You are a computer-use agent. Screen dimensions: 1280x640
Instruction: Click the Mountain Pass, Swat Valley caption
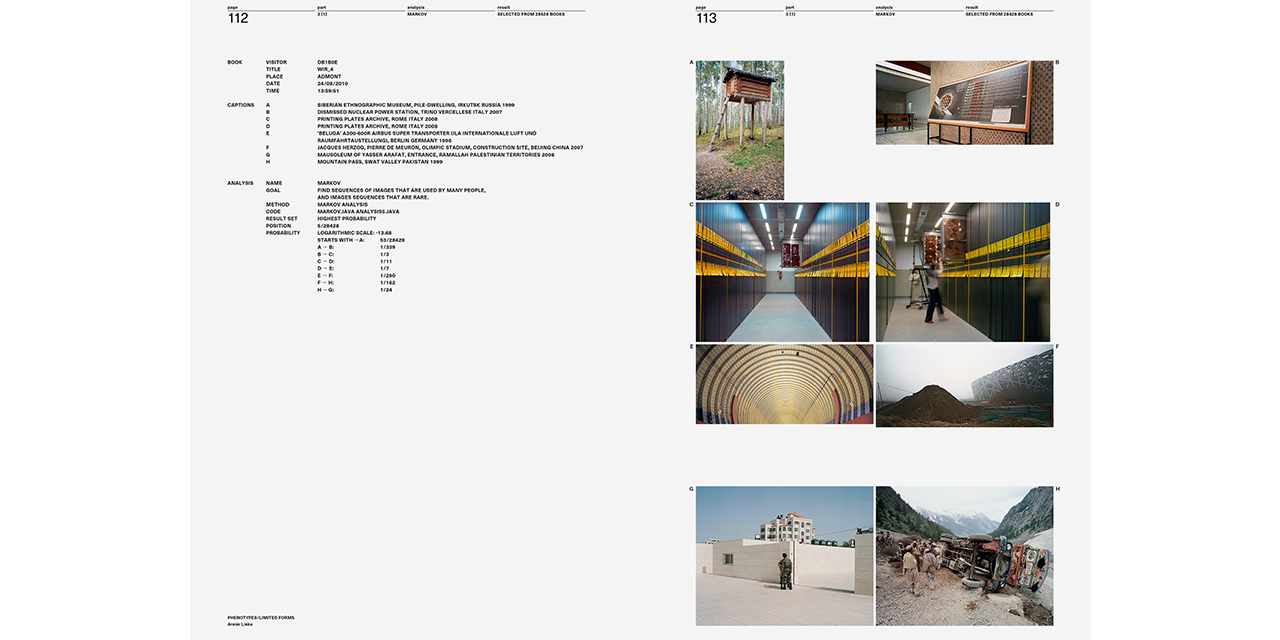click(x=380, y=162)
